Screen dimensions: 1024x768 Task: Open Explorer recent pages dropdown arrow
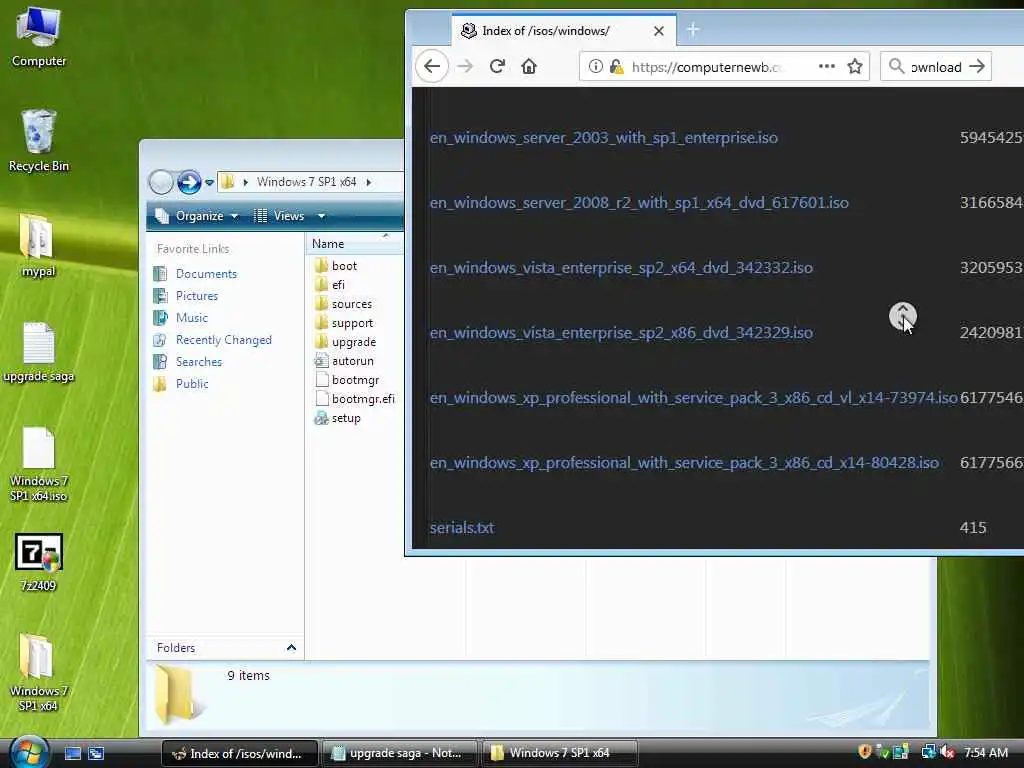(x=209, y=183)
